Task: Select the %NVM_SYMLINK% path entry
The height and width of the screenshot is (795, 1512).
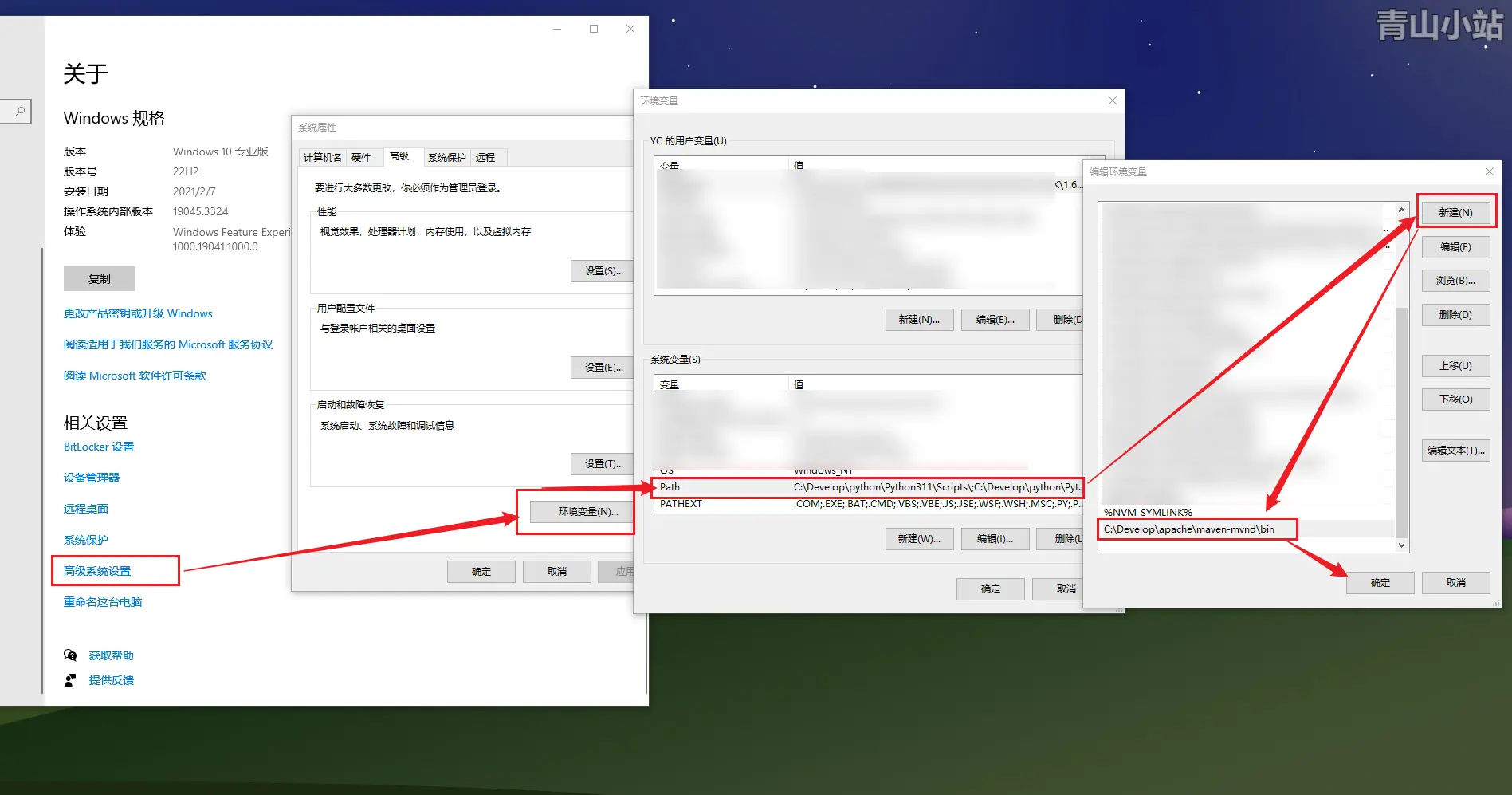Action: pyautogui.click(x=1247, y=512)
